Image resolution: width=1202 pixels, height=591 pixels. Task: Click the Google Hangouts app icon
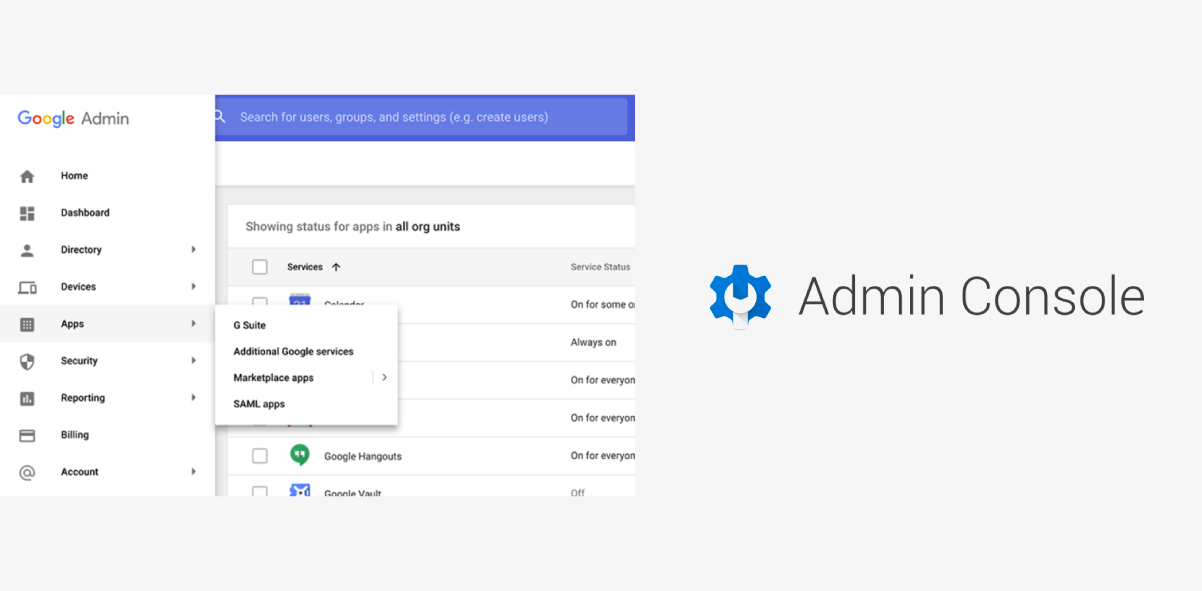pos(300,455)
